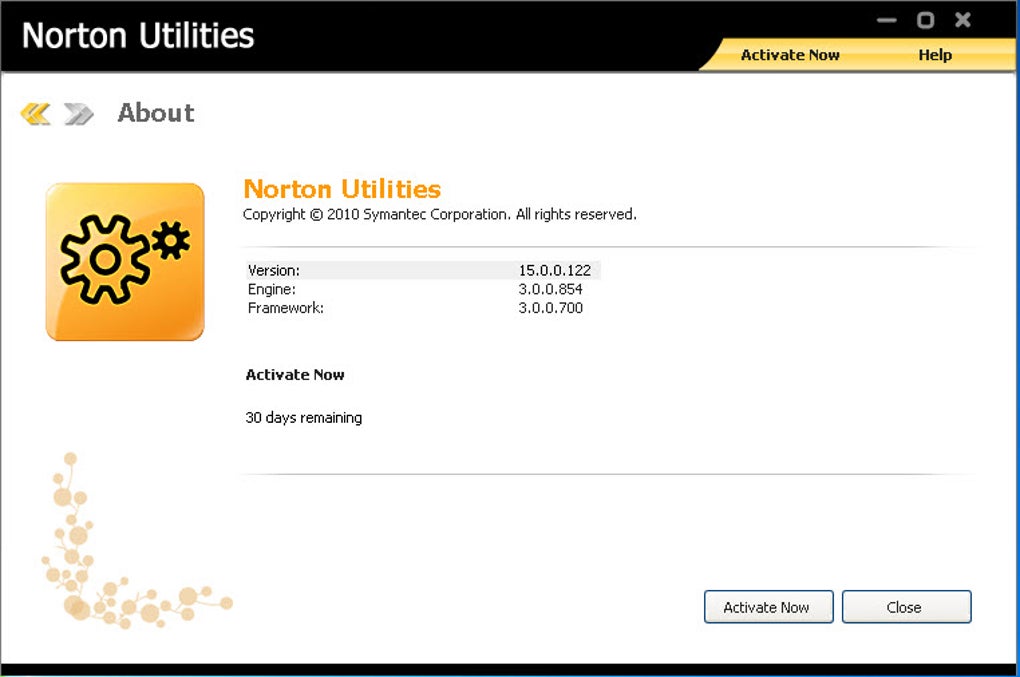Click the orange Norton Utilities heading

click(x=342, y=189)
